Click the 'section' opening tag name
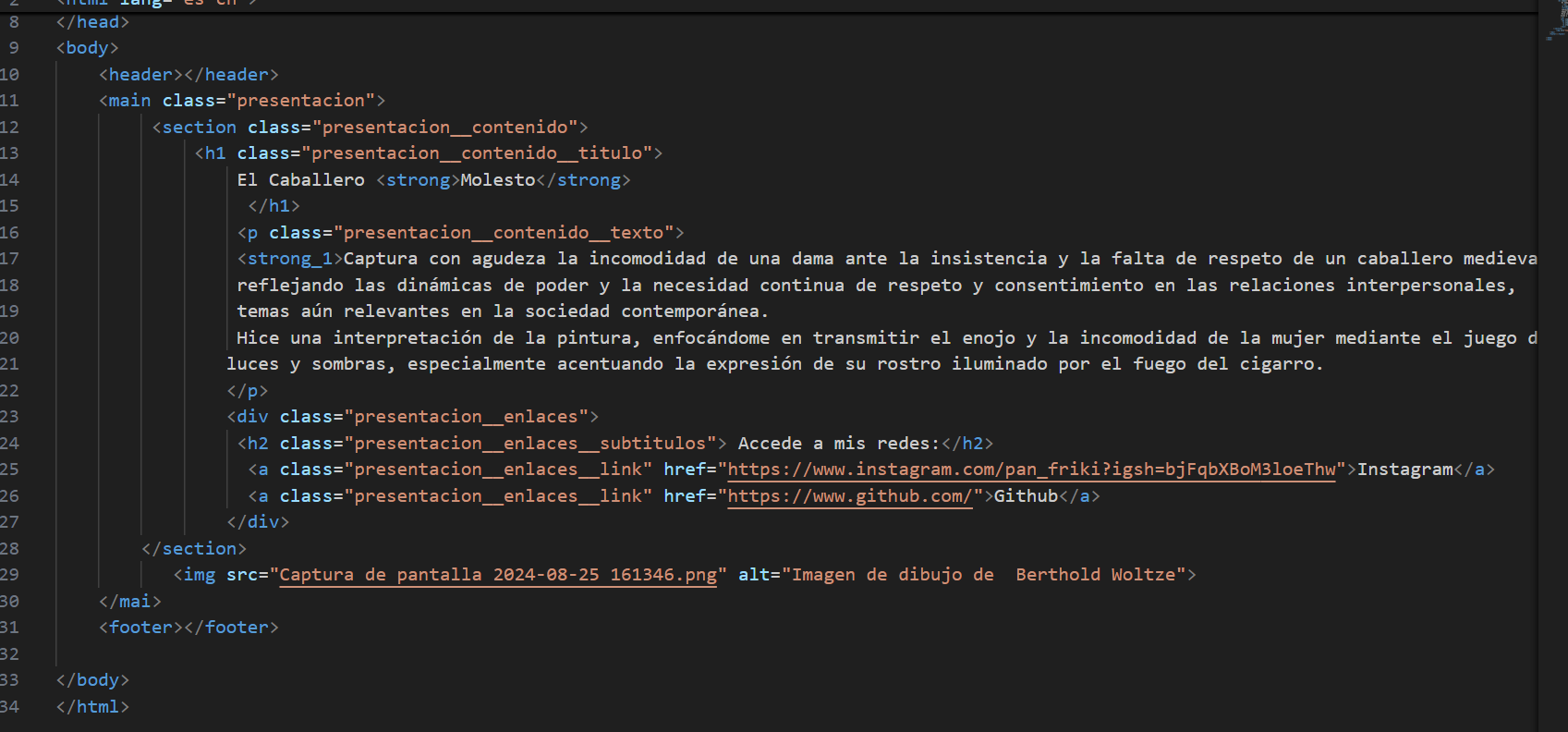1568x732 pixels. click(x=200, y=128)
